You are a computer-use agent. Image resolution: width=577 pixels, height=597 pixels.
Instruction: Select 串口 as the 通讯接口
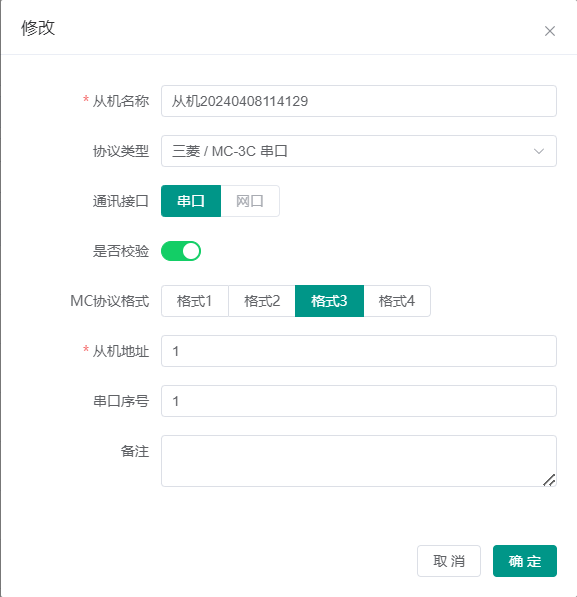tap(191, 201)
